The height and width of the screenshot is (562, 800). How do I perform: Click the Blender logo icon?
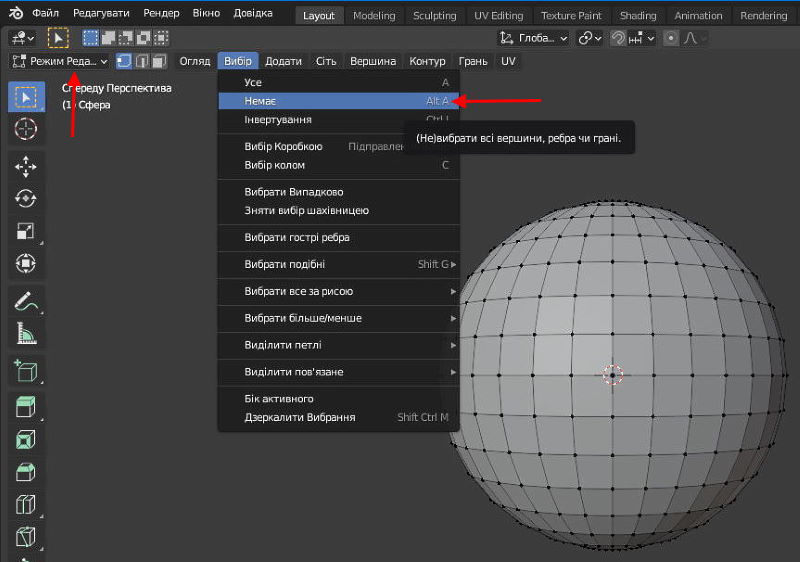pos(16,13)
